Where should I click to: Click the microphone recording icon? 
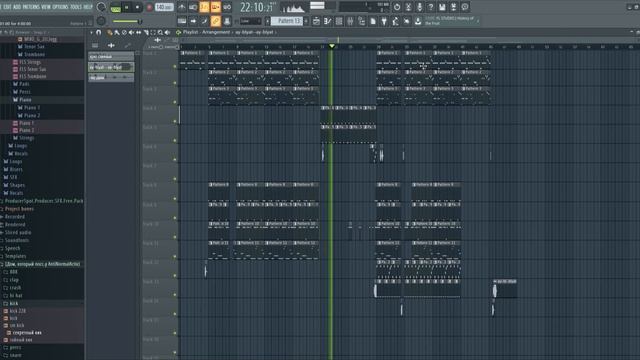(419, 7)
